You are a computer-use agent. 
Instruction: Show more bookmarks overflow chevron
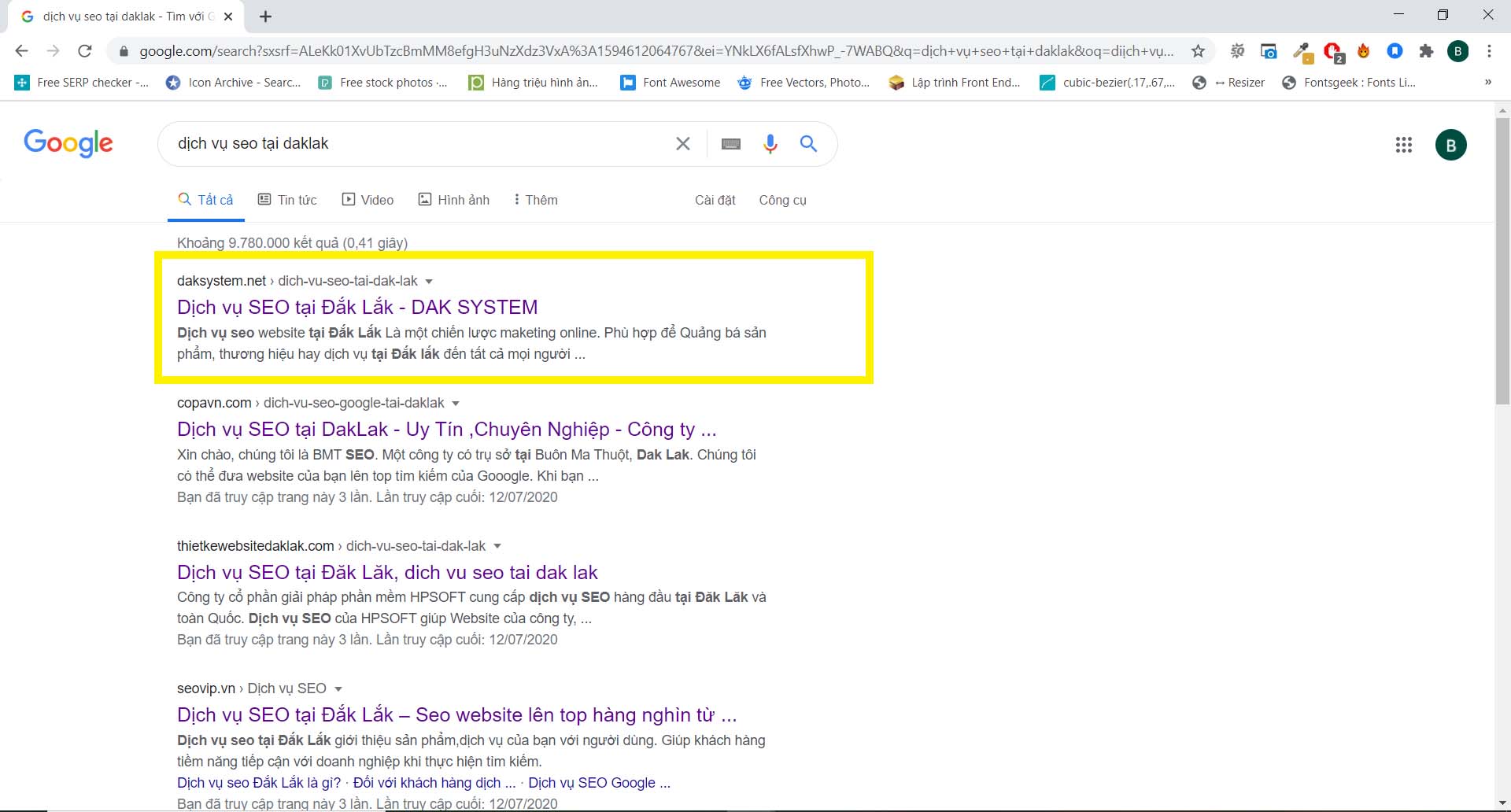point(1488,83)
